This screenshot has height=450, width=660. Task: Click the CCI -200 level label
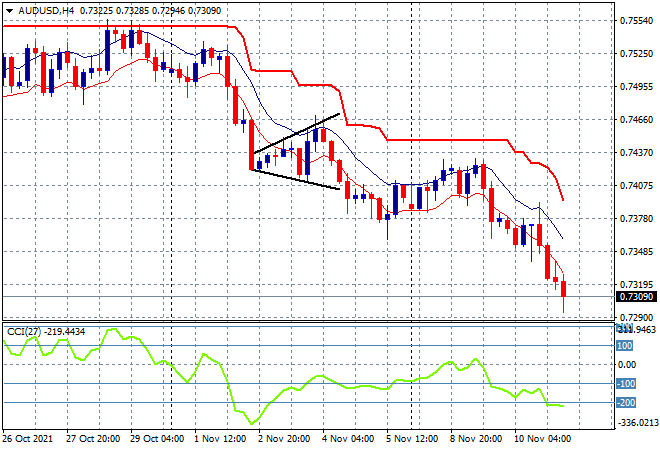pyautogui.click(x=624, y=403)
